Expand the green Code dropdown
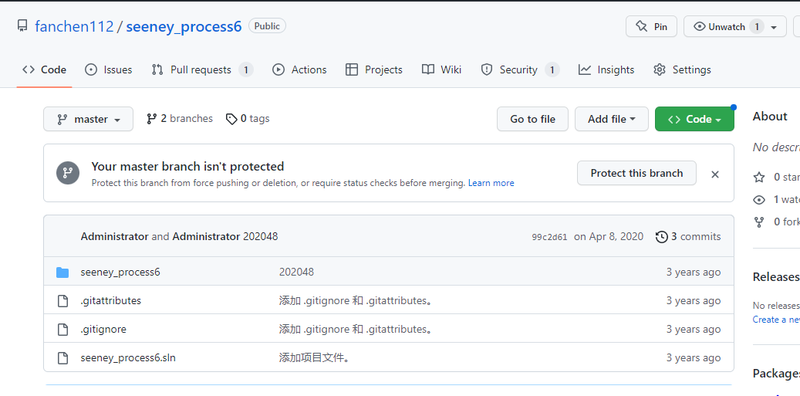The image size is (800, 396). [694, 119]
